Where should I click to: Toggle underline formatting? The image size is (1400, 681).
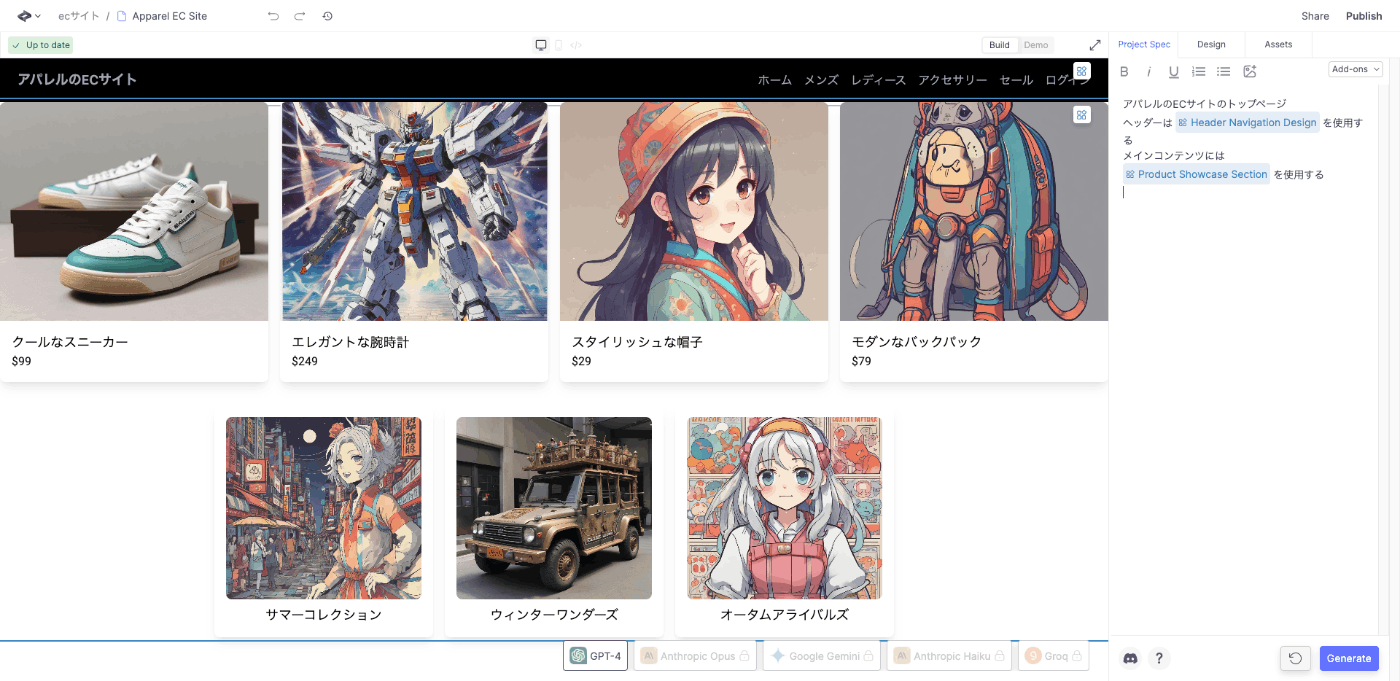(1174, 71)
